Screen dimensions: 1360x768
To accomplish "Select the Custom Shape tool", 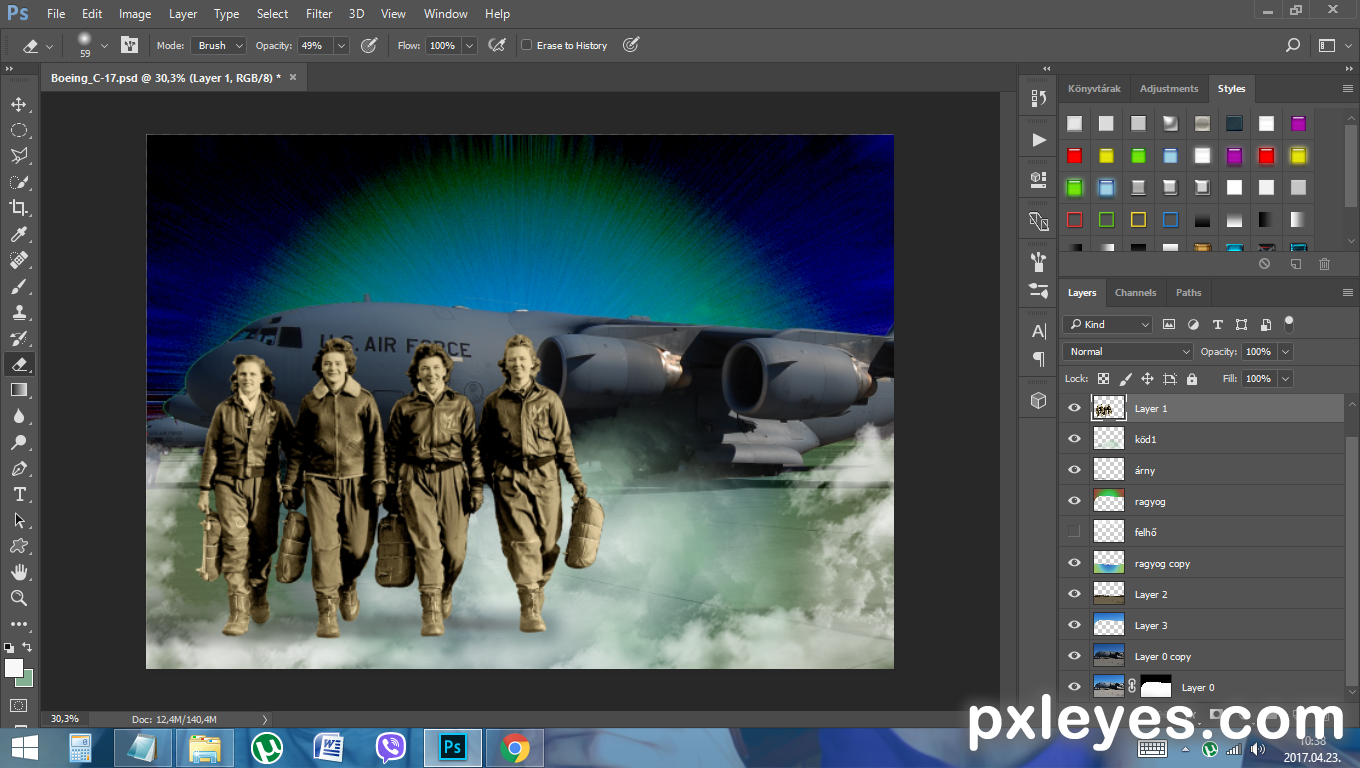I will click(19, 546).
